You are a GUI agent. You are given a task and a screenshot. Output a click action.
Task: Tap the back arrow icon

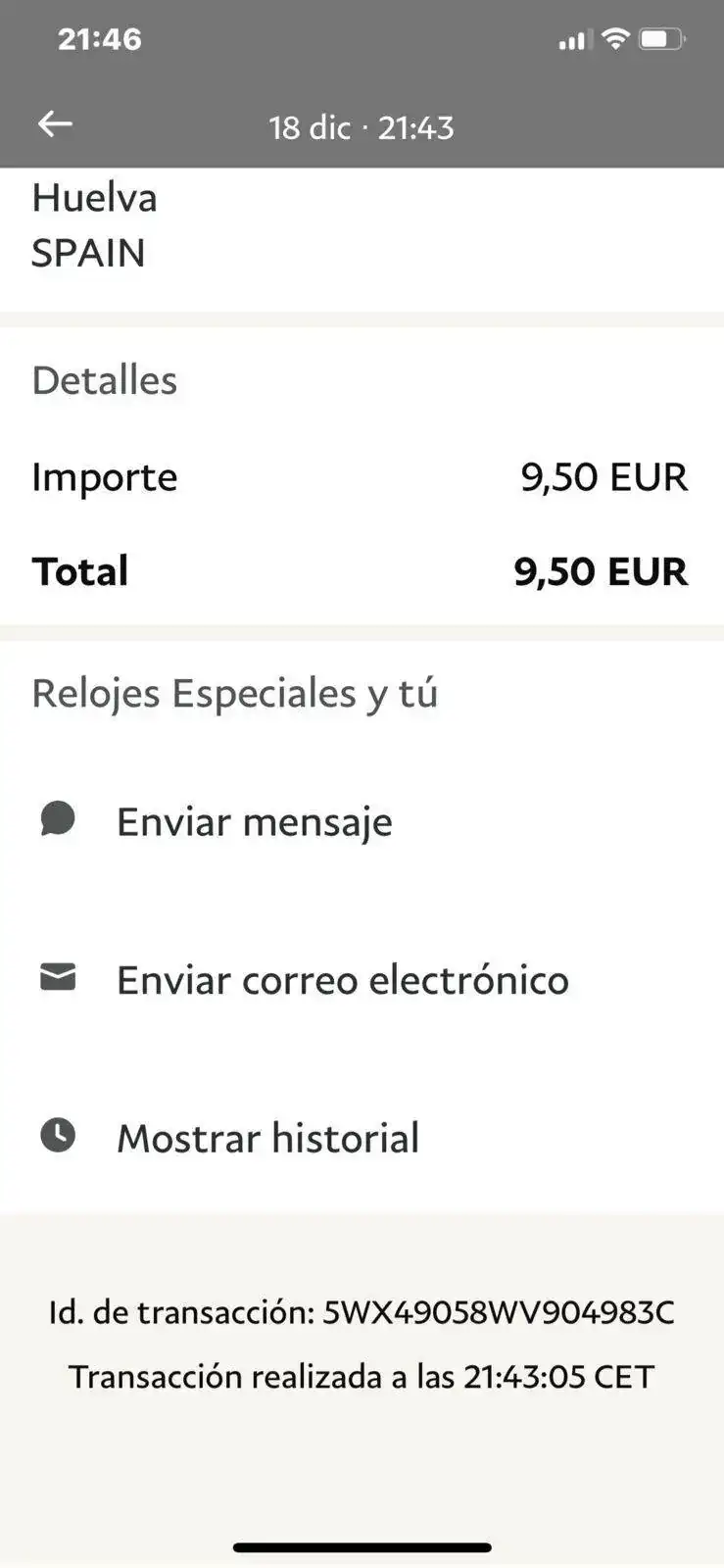pyautogui.click(x=55, y=123)
